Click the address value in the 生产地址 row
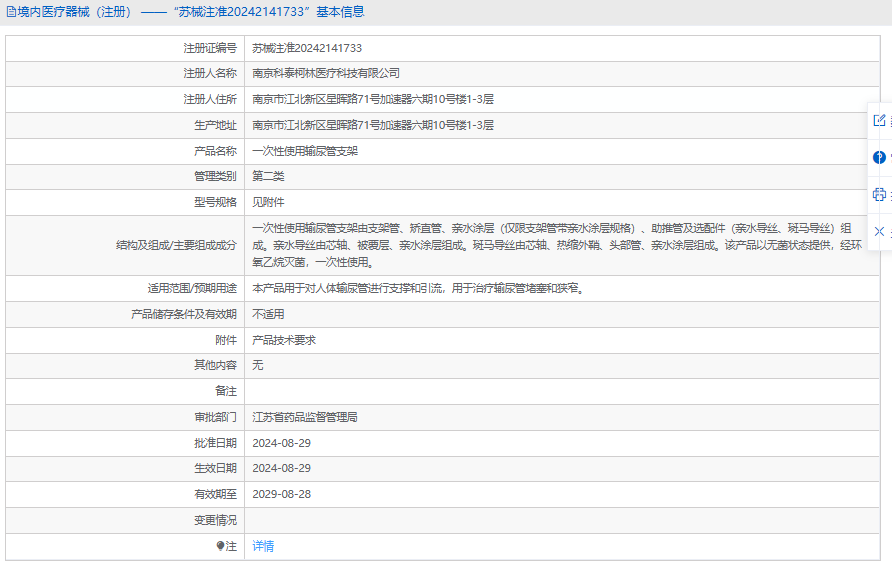Image resolution: width=892 pixels, height=570 pixels. 373,125
